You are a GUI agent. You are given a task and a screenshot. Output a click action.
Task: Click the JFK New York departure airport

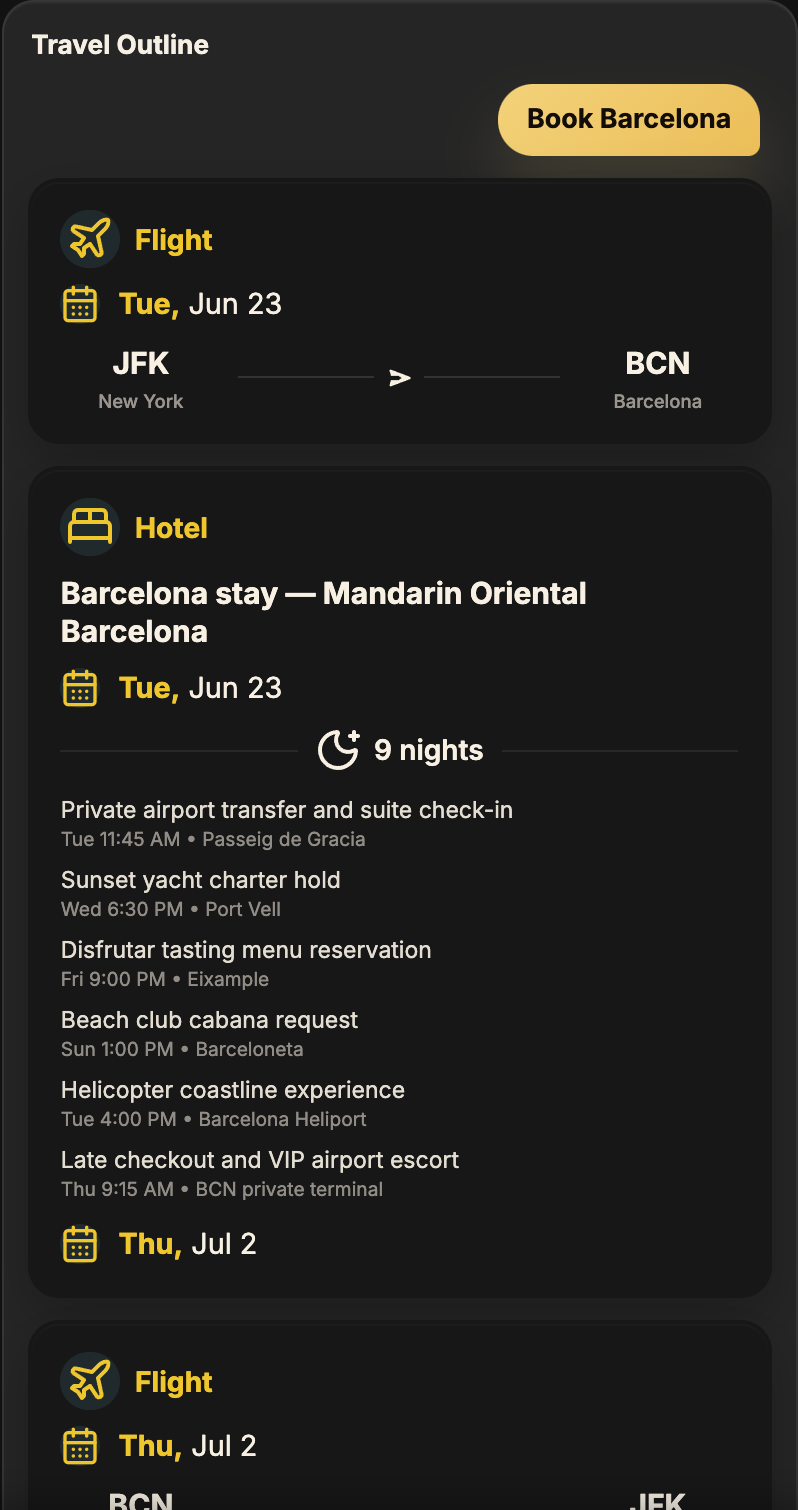point(141,378)
